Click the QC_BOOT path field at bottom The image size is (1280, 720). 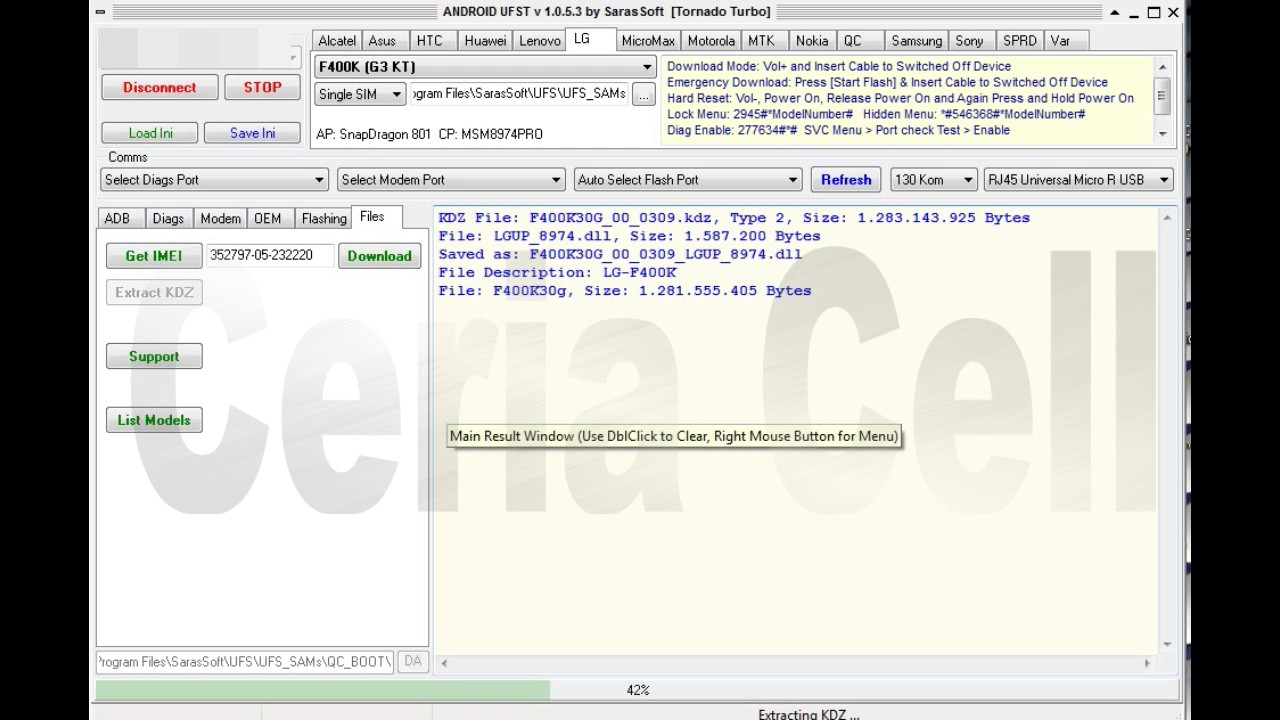pos(245,662)
